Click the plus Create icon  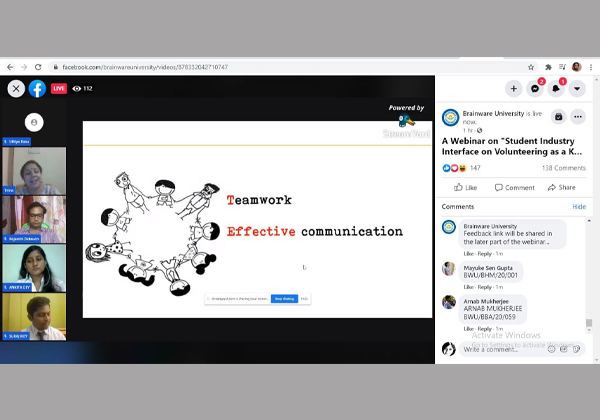click(x=514, y=88)
